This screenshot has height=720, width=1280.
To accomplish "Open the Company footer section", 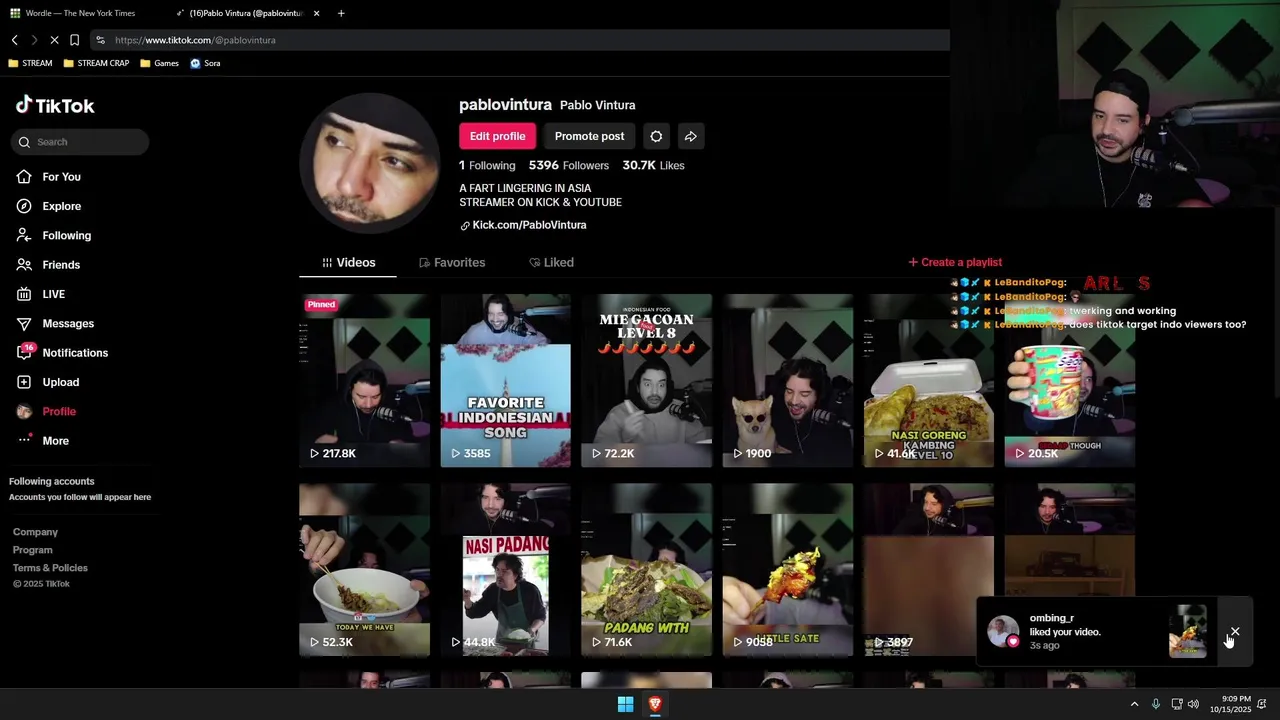I will (x=35, y=532).
